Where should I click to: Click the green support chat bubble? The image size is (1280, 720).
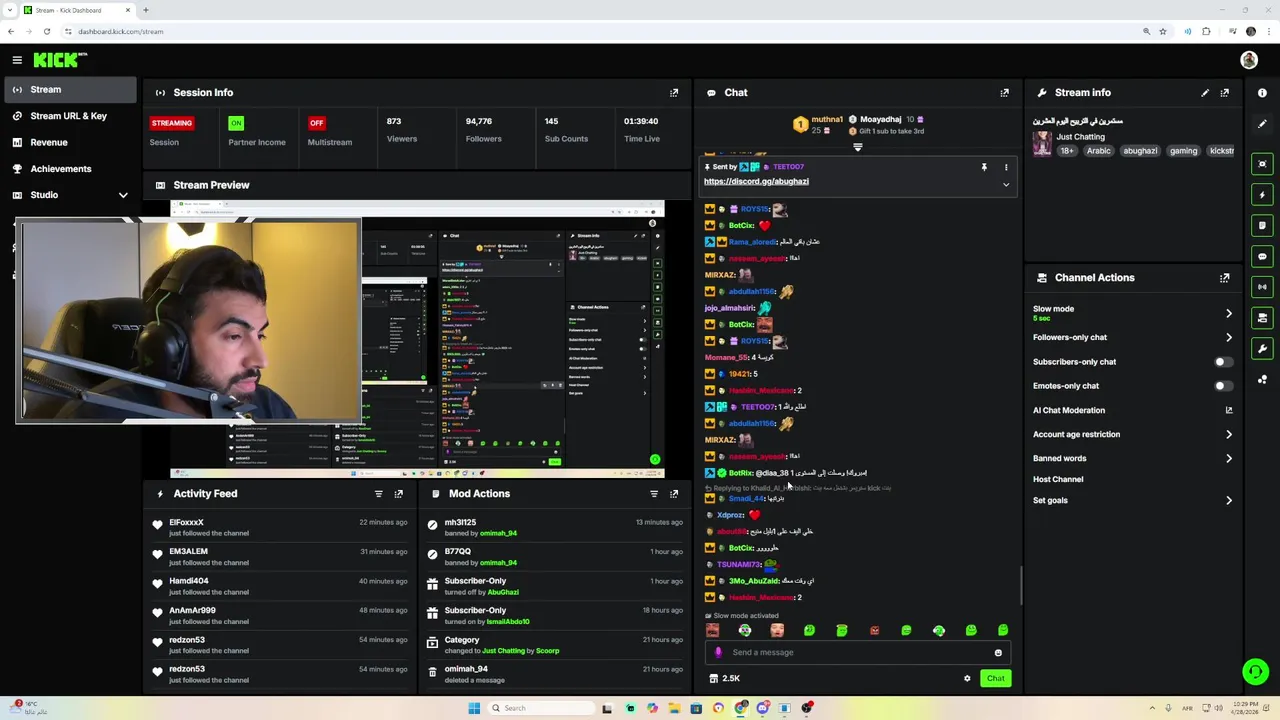coord(1255,672)
